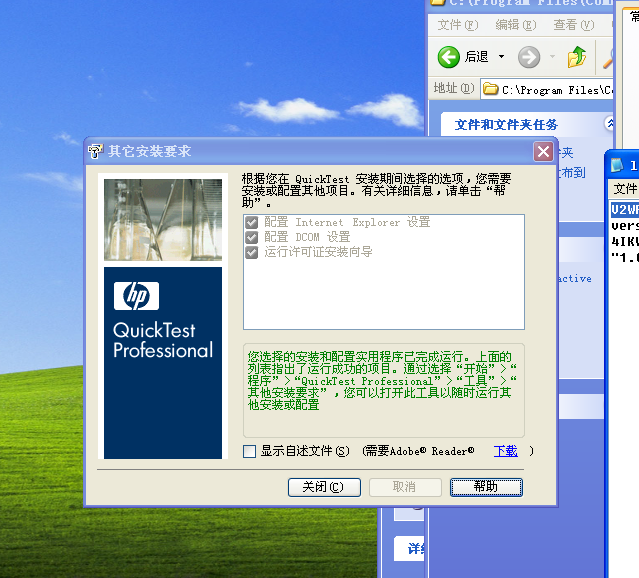
Task: Click the installer icon in the dialog title bar
Action: click(x=95, y=151)
